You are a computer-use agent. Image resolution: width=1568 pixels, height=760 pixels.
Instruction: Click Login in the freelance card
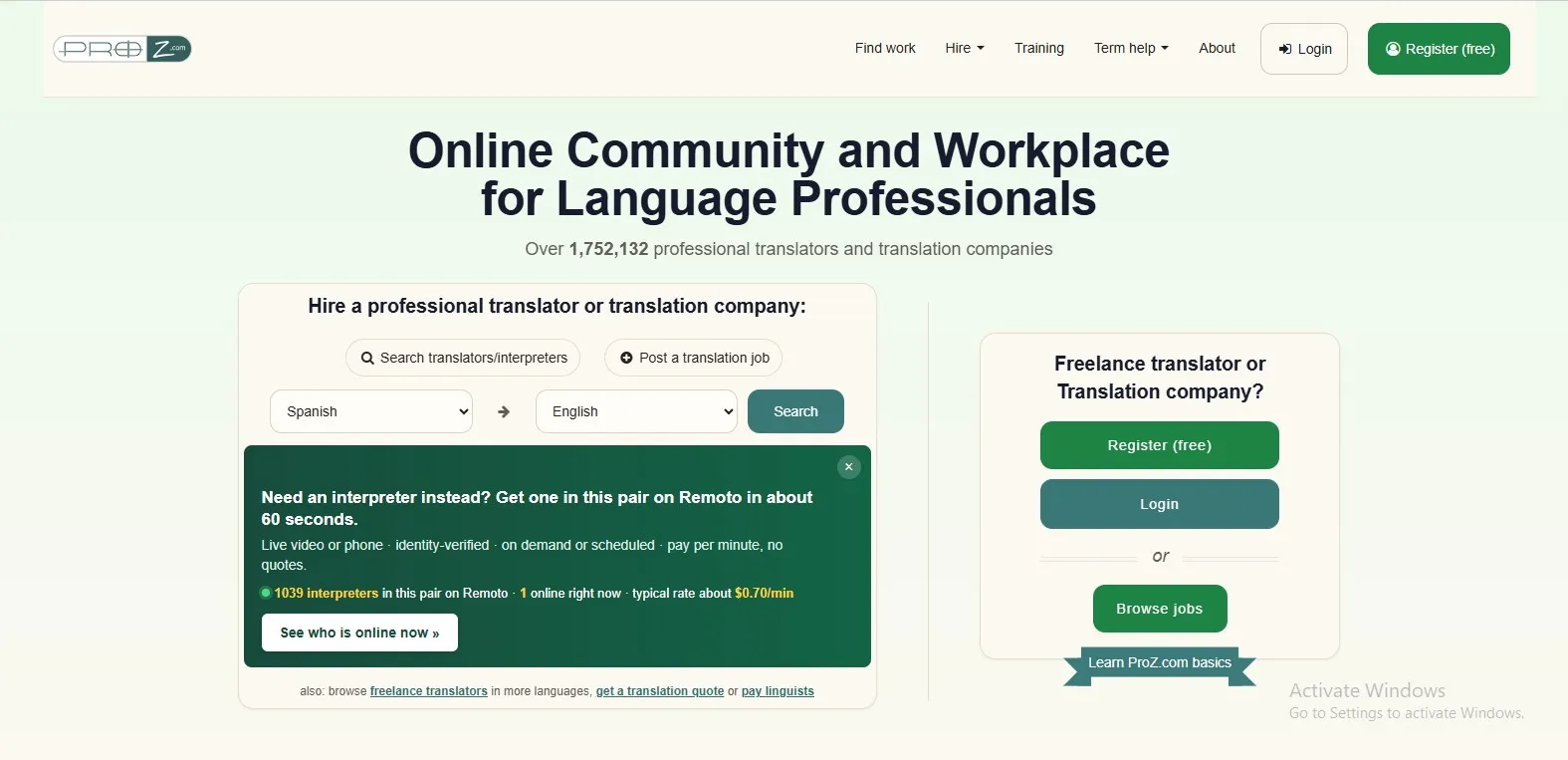coord(1160,504)
